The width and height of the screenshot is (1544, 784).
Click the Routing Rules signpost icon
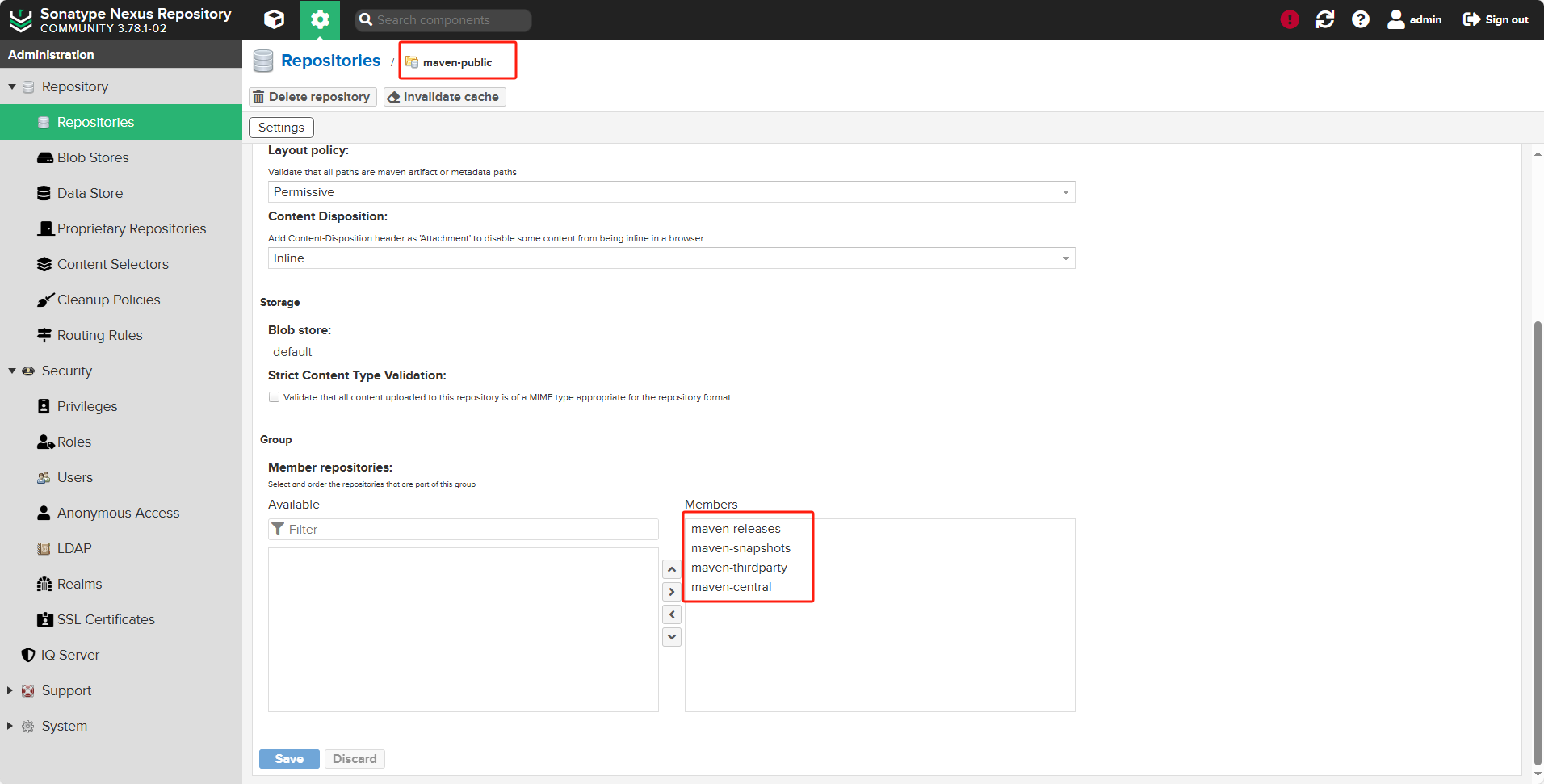(x=44, y=335)
